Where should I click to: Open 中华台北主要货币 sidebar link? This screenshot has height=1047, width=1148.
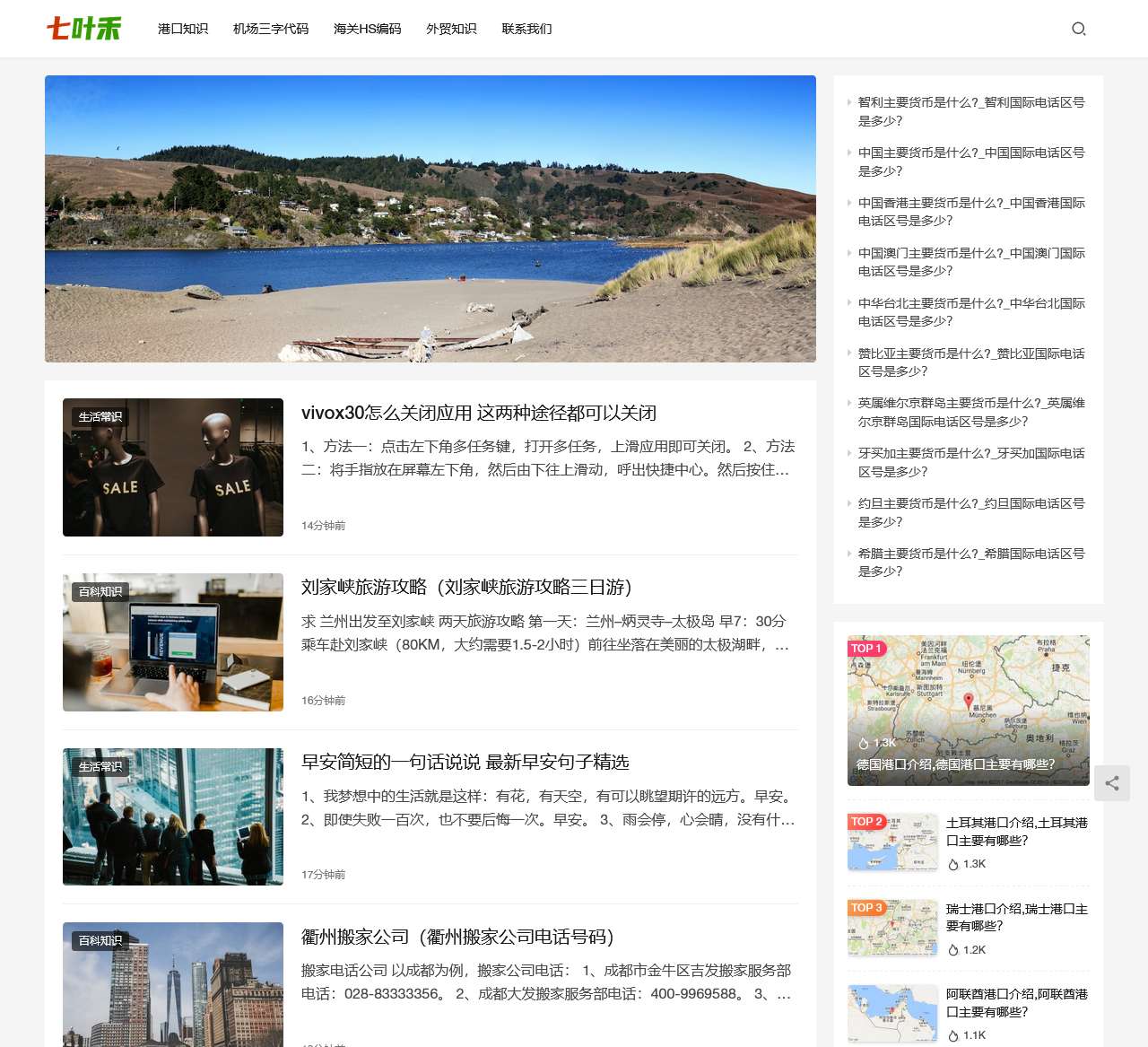coord(971,312)
